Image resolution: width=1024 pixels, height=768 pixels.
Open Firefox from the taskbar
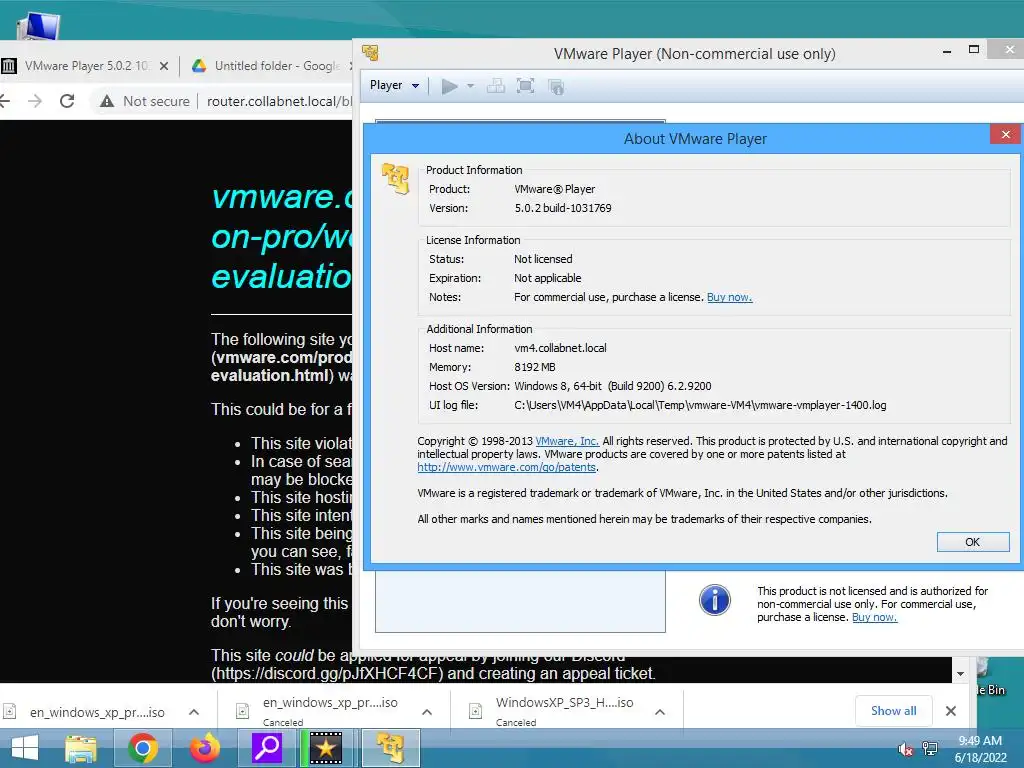(204, 748)
